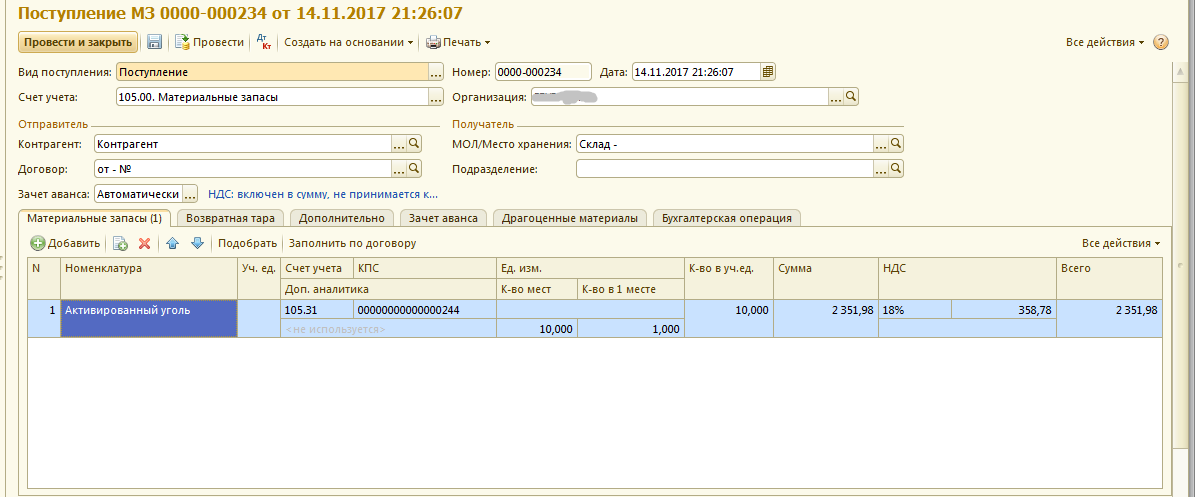
Task: Copy row using the duplicate icon
Action: tap(120, 243)
